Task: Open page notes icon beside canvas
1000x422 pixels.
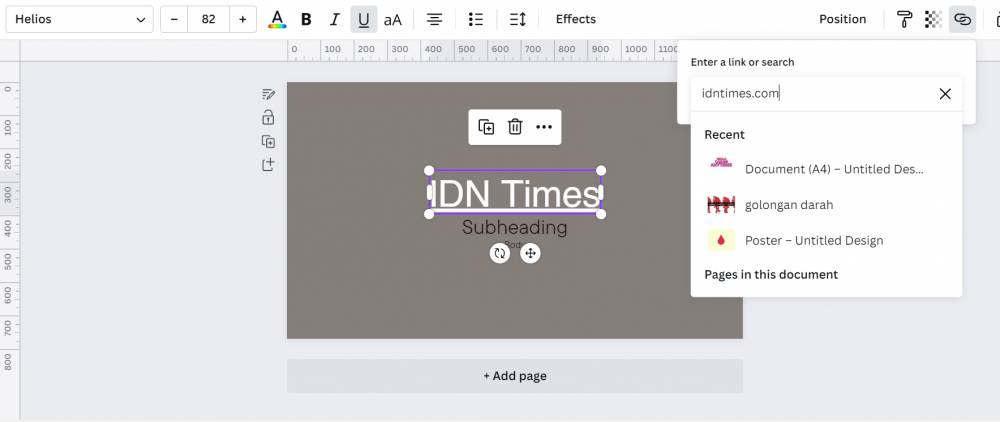Action: point(268,94)
